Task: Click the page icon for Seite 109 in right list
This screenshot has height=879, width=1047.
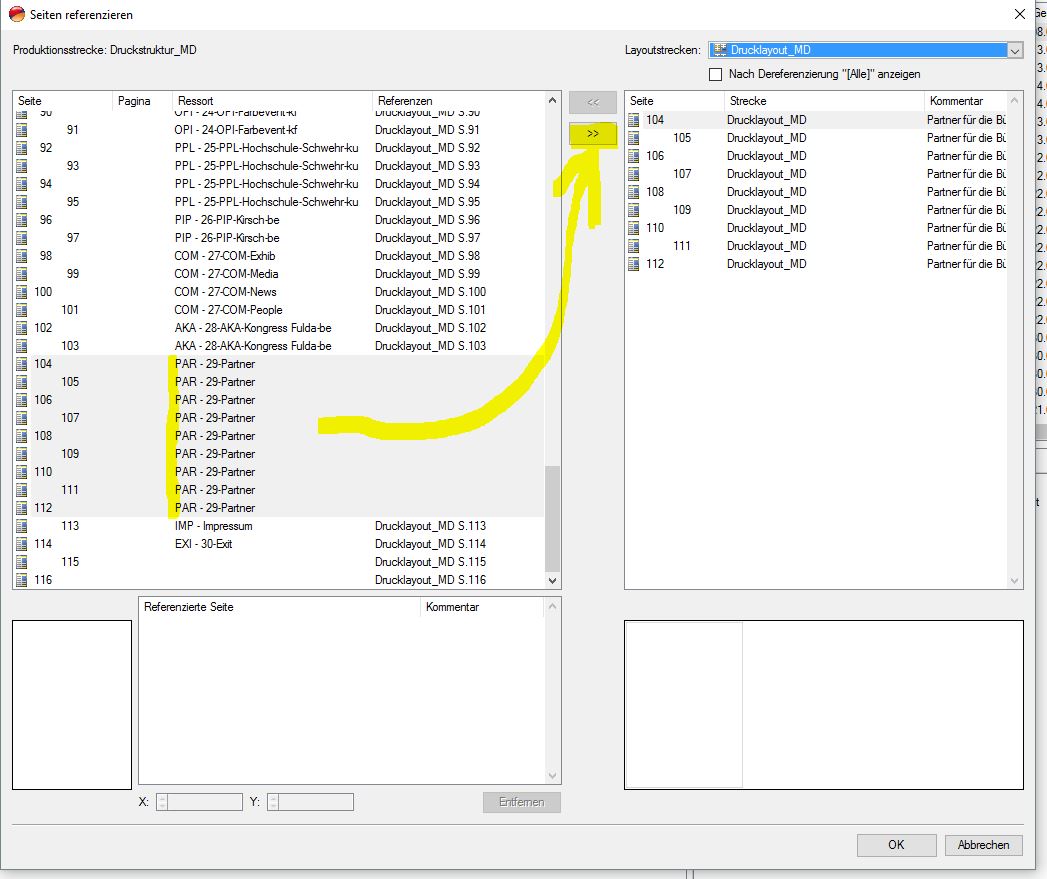Action: point(633,210)
